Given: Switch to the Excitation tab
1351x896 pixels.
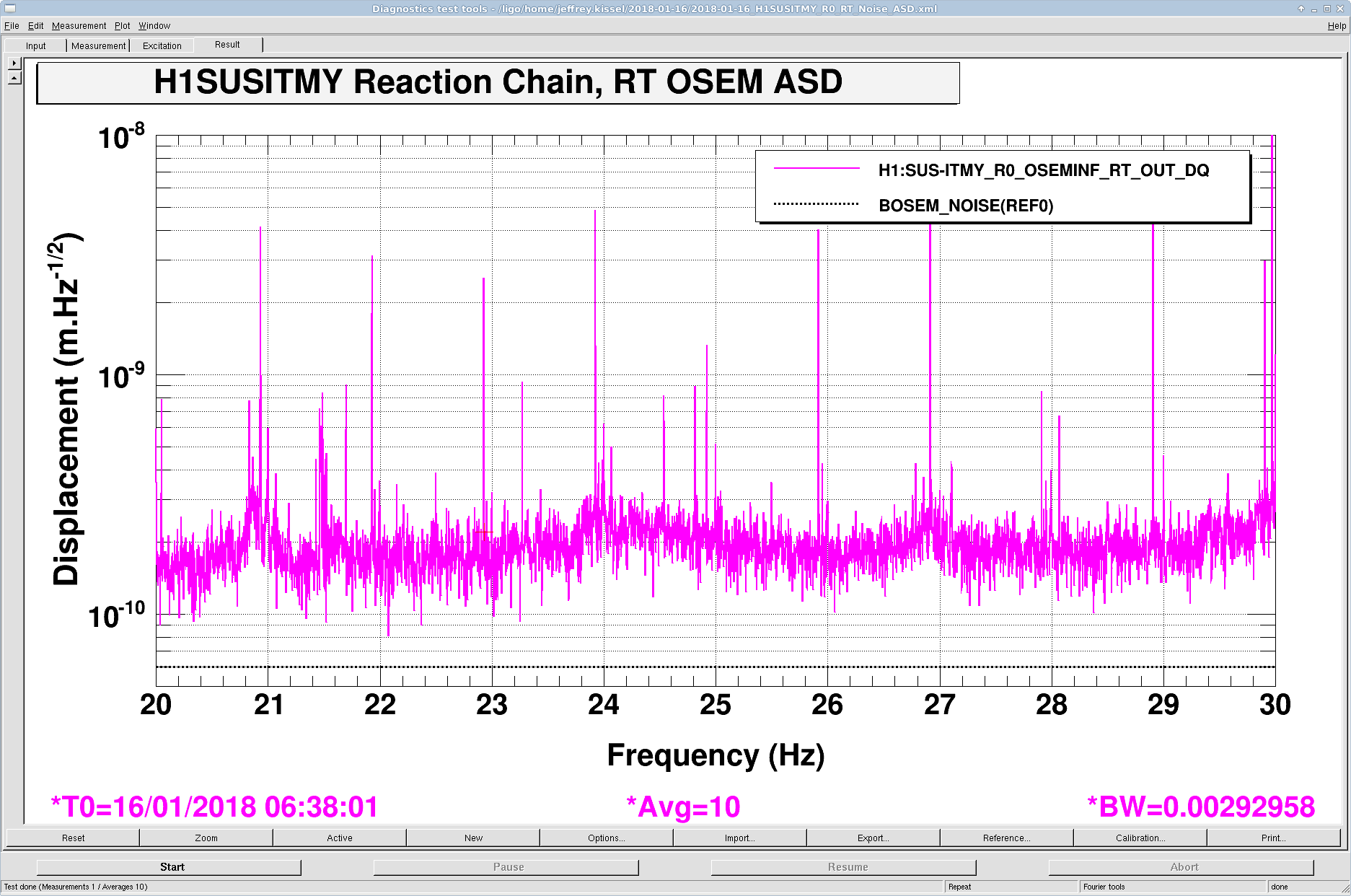Looking at the screenshot, I should pyautogui.click(x=162, y=45).
